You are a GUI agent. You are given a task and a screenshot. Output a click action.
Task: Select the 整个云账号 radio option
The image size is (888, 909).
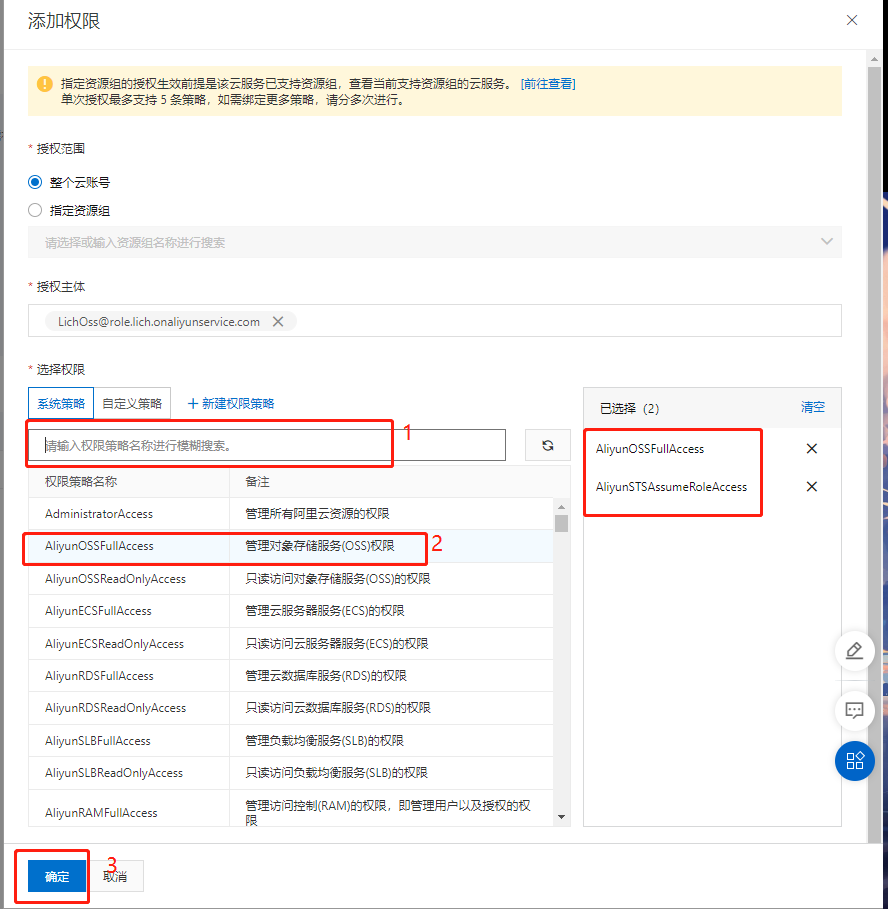point(35,182)
